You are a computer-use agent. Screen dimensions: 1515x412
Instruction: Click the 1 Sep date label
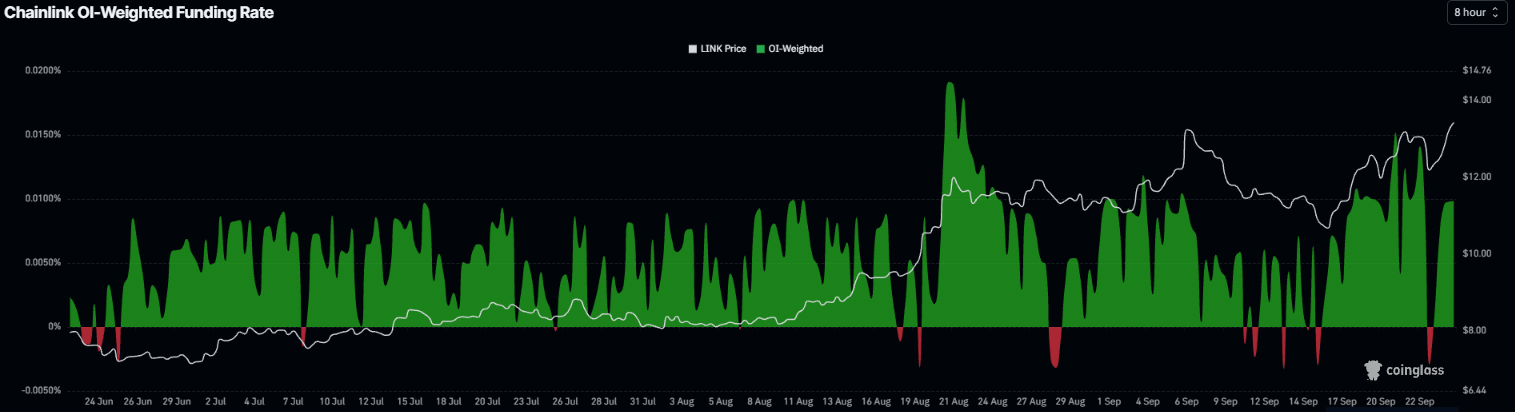(x=1108, y=401)
